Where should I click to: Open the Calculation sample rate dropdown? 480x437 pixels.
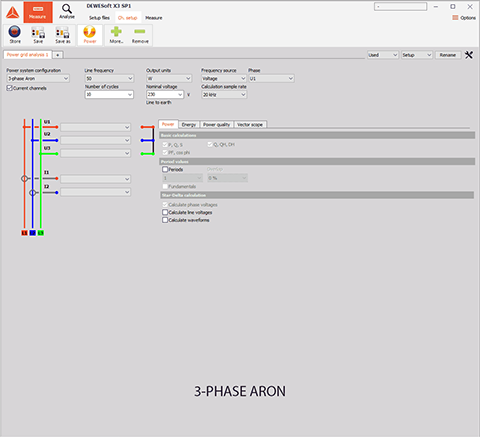(224, 95)
